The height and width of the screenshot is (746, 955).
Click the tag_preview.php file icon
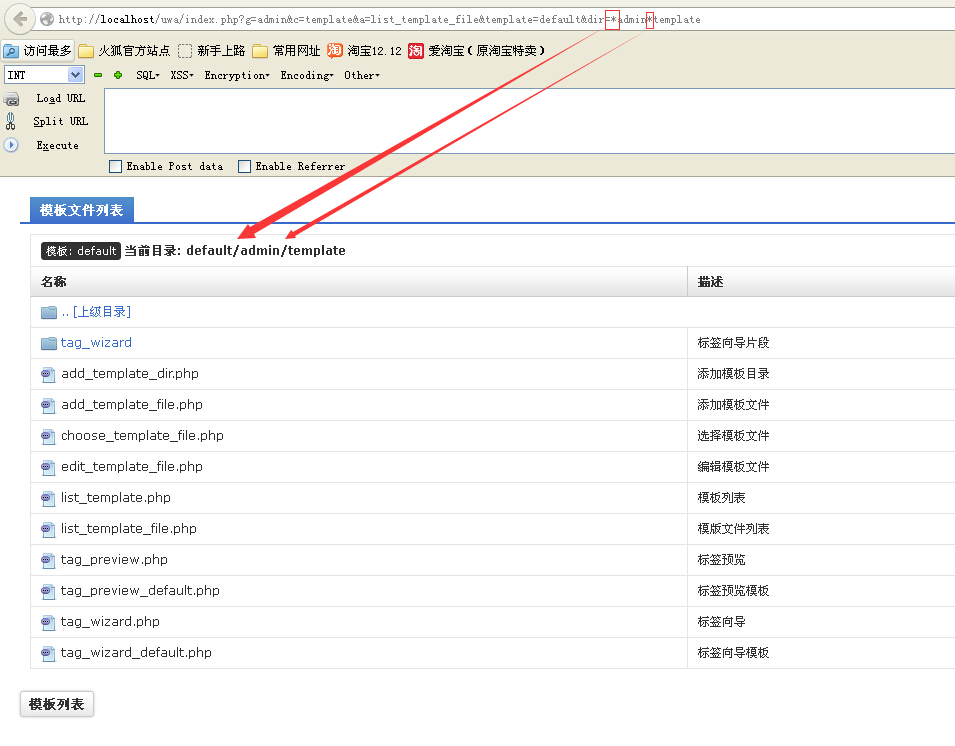point(48,561)
